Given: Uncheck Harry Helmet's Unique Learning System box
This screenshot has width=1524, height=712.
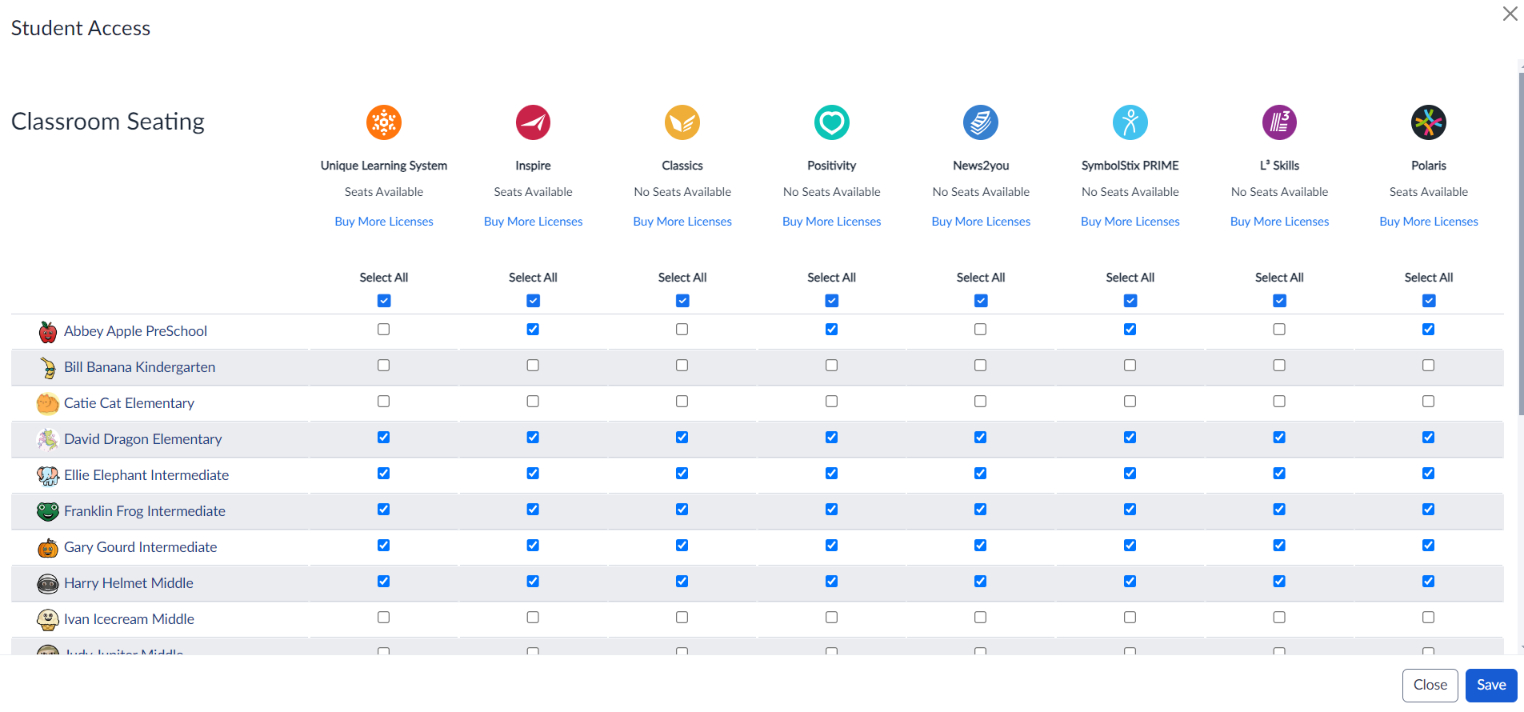Looking at the screenshot, I should [384, 581].
